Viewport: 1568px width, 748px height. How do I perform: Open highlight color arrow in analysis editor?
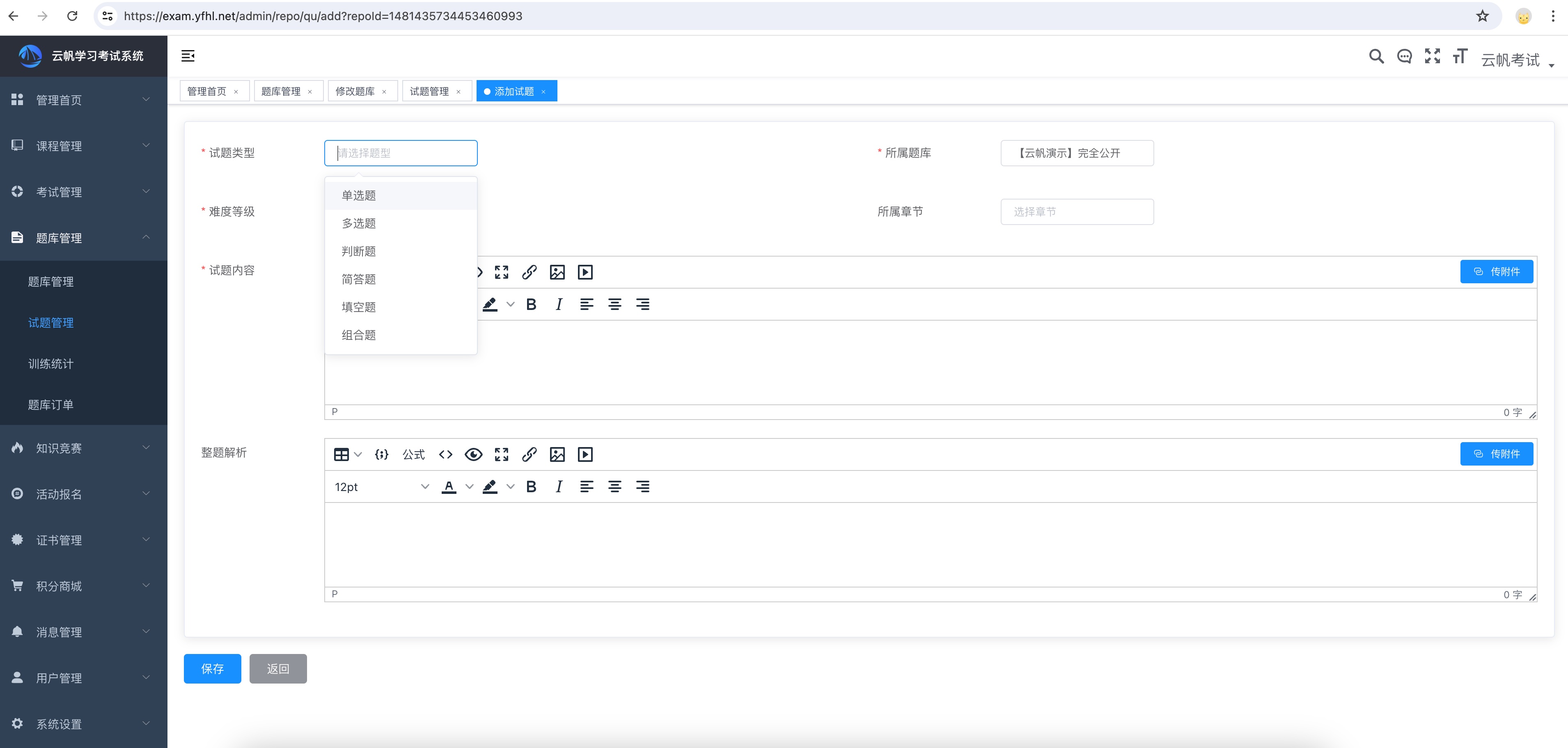511,487
